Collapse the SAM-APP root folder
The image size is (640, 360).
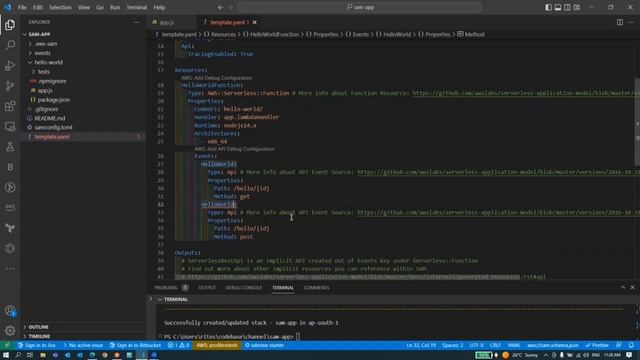click(39, 34)
